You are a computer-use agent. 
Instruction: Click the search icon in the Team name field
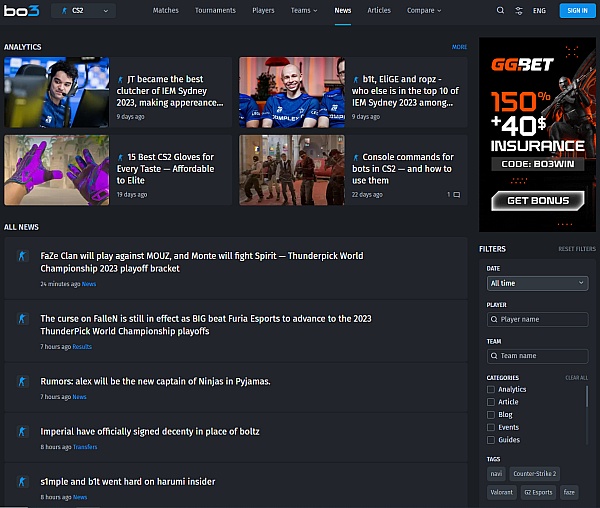494,356
